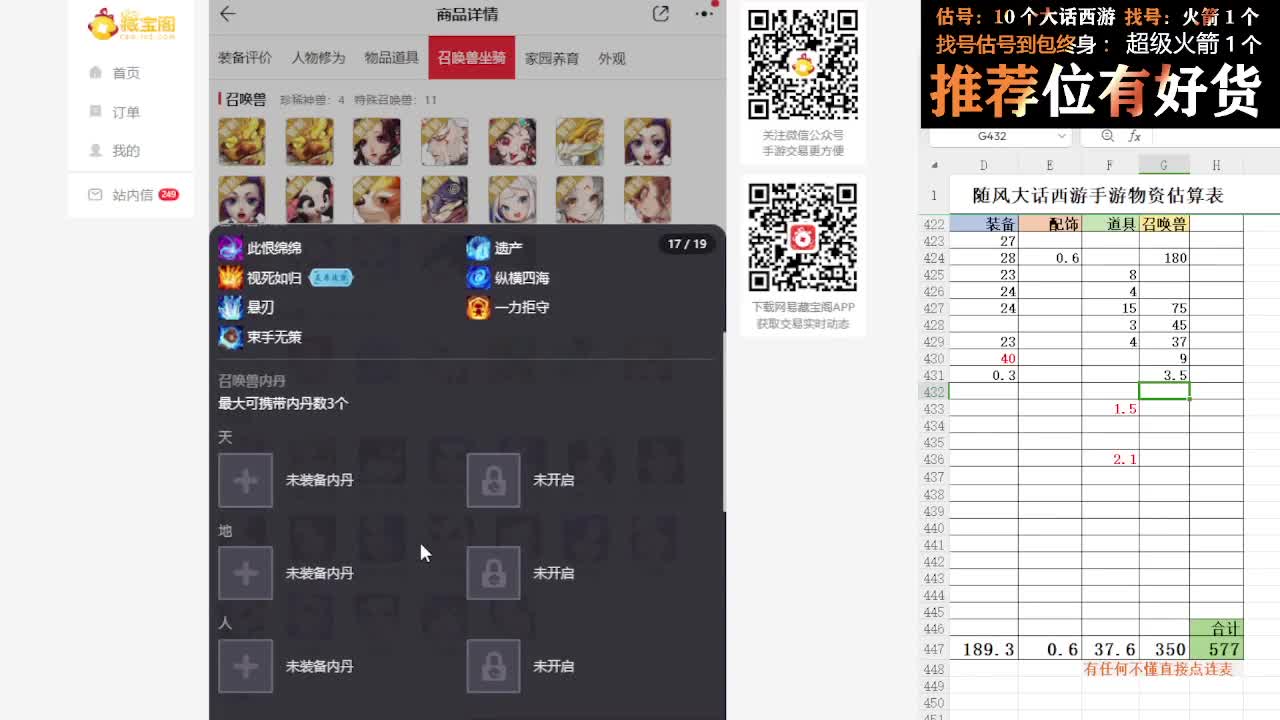Switch to the 外观 tab
Viewport: 1280px width, 720px height.
(x=611, y=58)
